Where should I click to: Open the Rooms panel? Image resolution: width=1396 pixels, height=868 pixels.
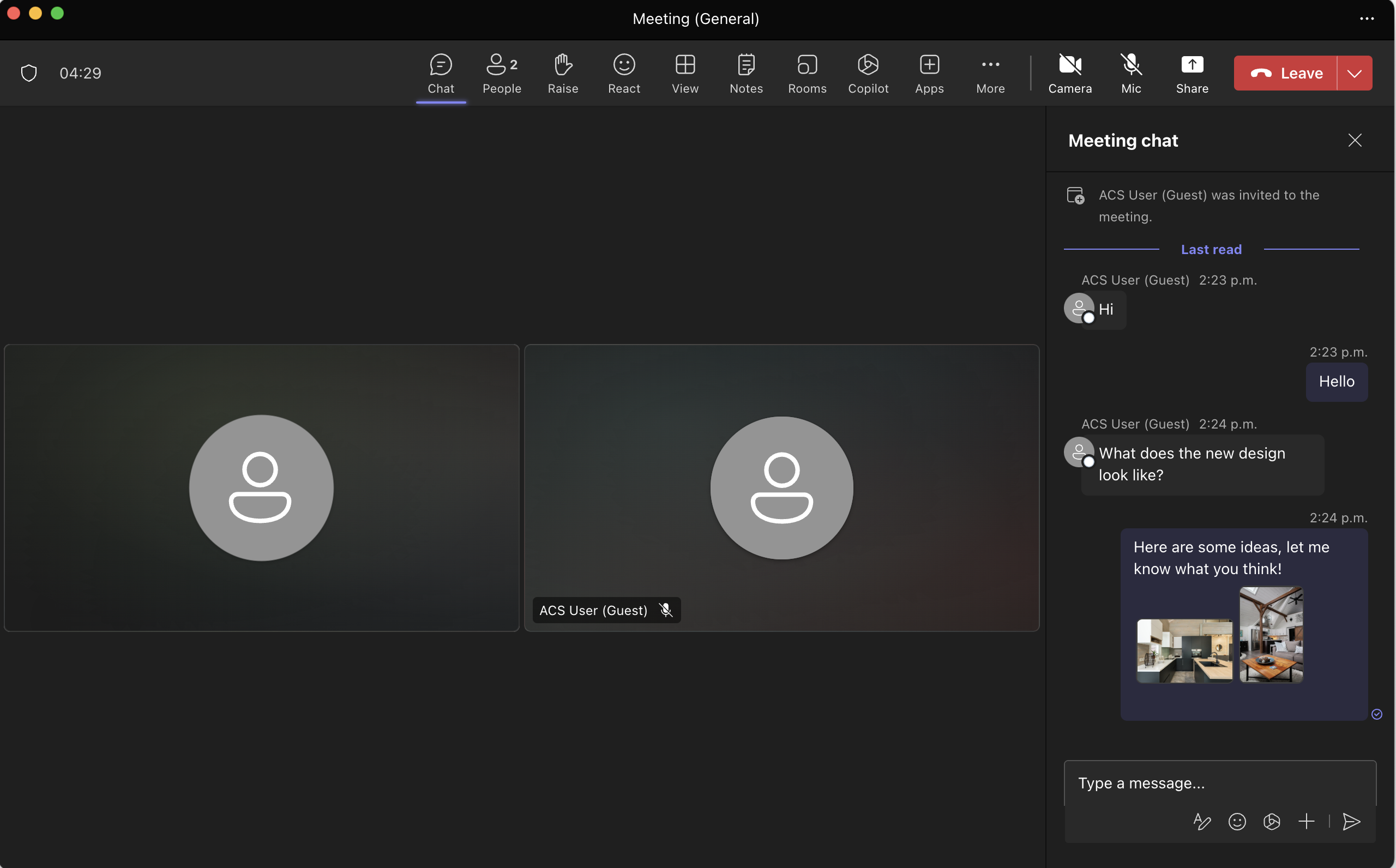807,73
